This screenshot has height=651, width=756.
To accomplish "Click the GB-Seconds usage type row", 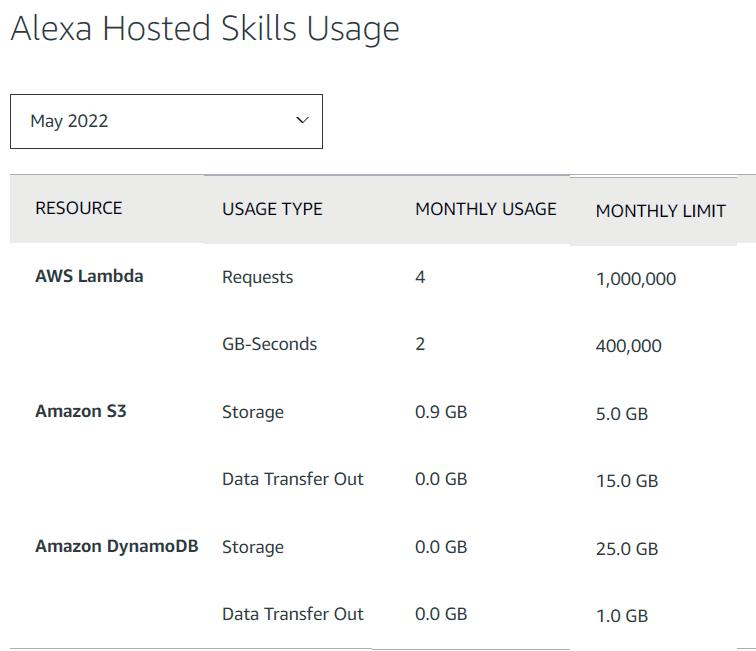I will point(269,344).
